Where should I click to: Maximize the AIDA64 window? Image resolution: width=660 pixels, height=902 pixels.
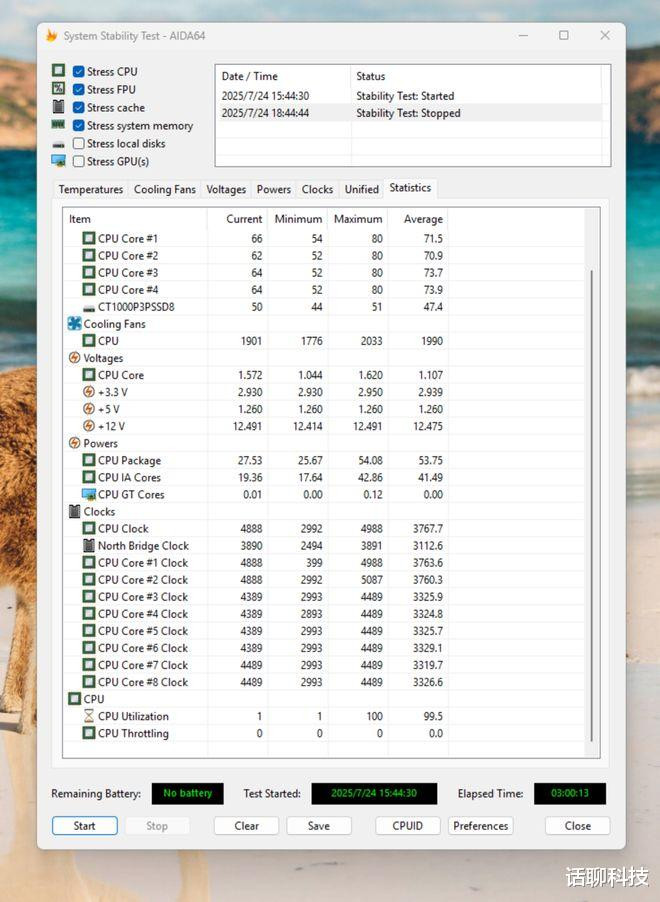click(x=564, y=35)
